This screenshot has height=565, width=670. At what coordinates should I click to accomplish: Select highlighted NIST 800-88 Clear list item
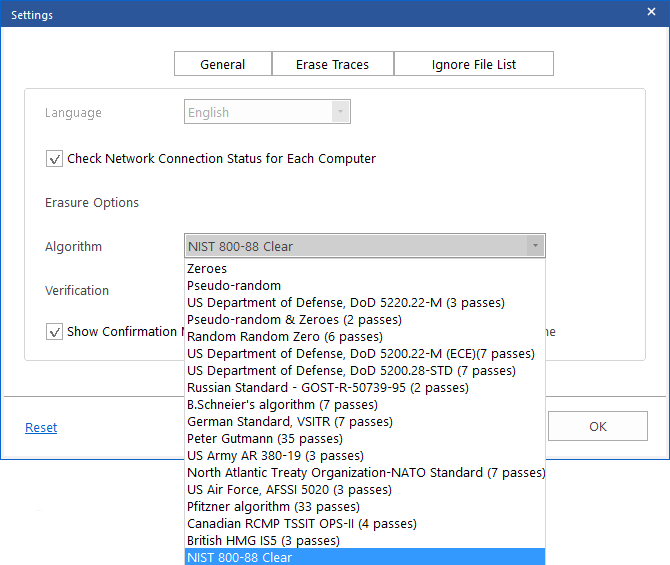365,557
